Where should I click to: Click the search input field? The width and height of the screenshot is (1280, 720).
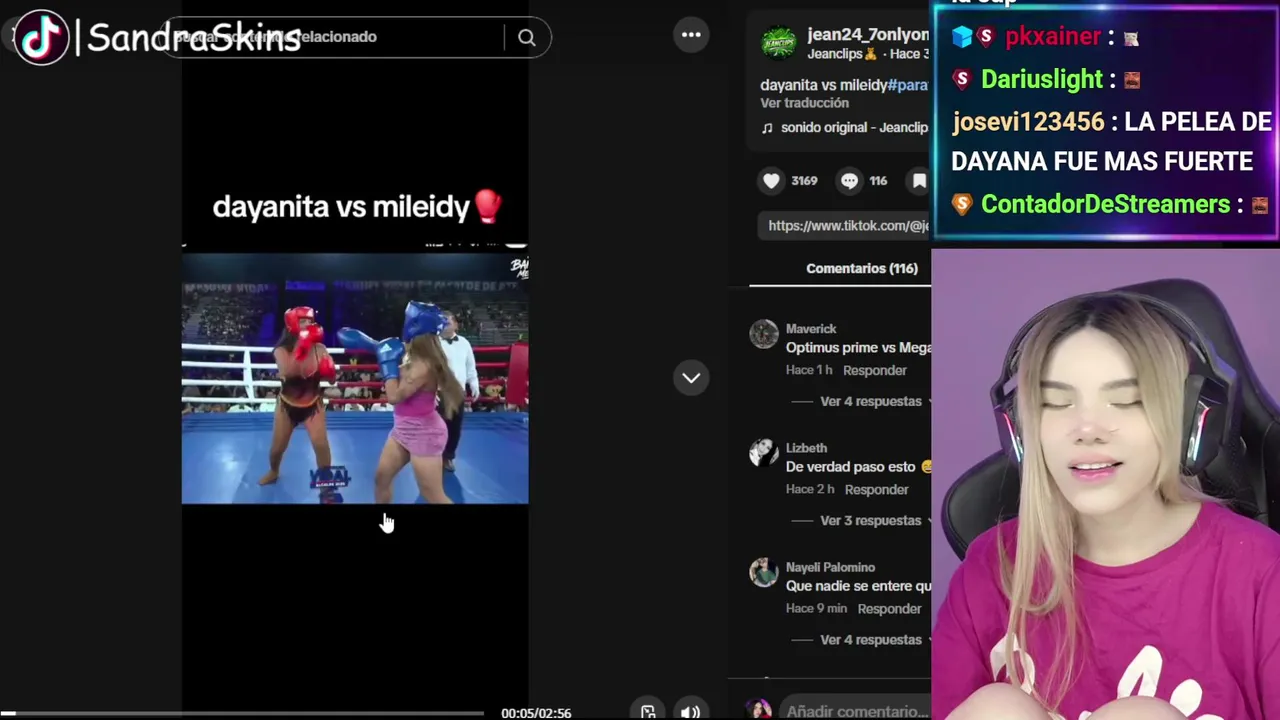335,38
